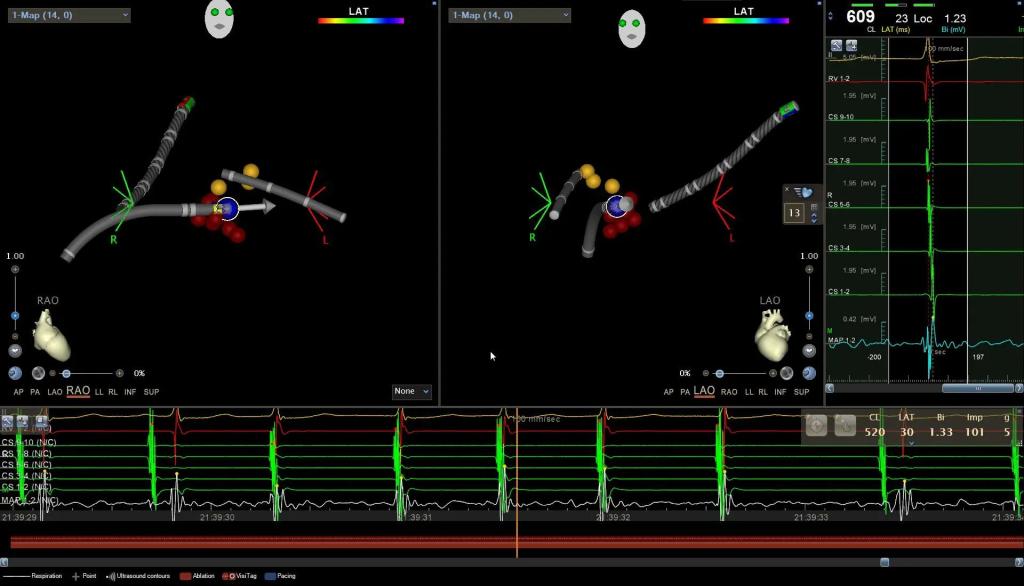This screenshot has height=586, width=1024.
Task: Expand the None dropdown in left view
Action: click(411, 391)
